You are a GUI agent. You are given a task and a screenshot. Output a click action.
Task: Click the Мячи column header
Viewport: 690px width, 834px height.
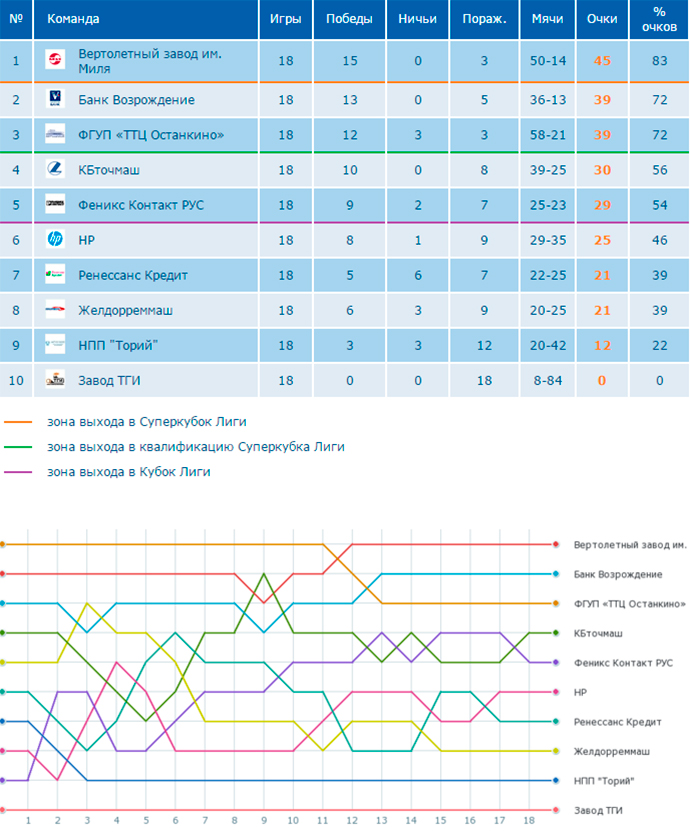point(547,19)
